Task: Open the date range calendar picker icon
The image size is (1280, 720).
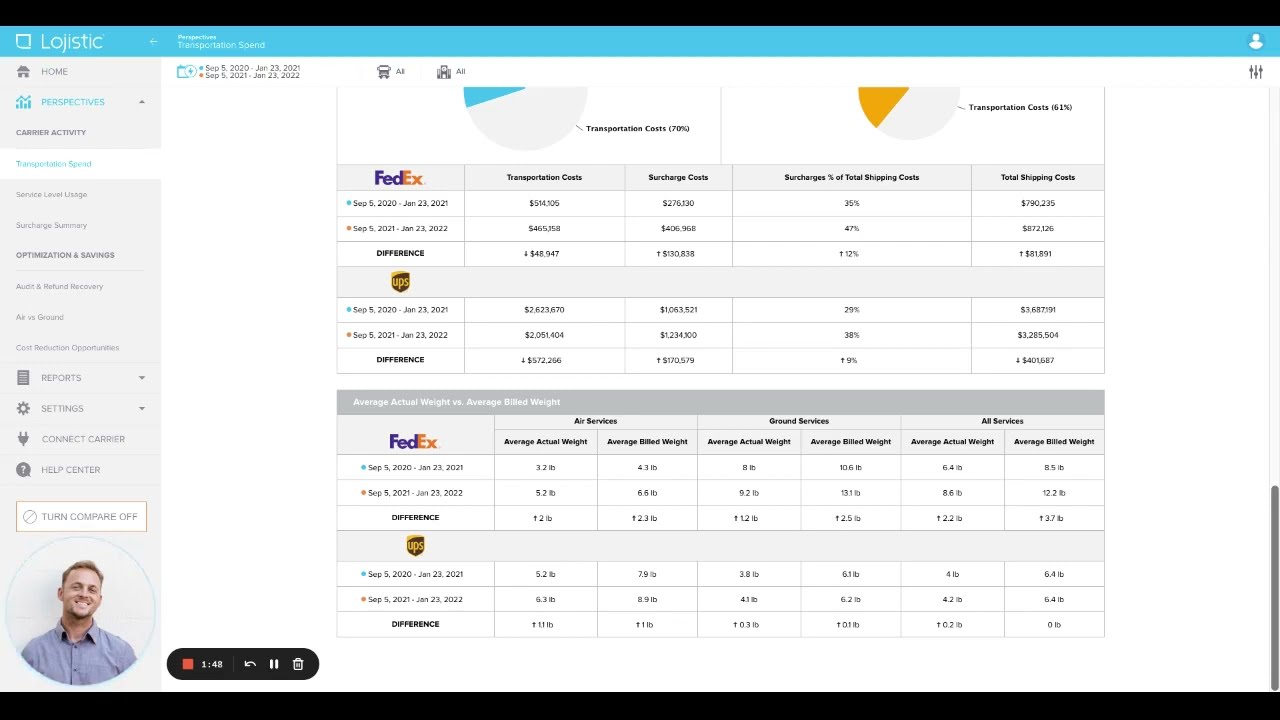Action: coord(186,71)
